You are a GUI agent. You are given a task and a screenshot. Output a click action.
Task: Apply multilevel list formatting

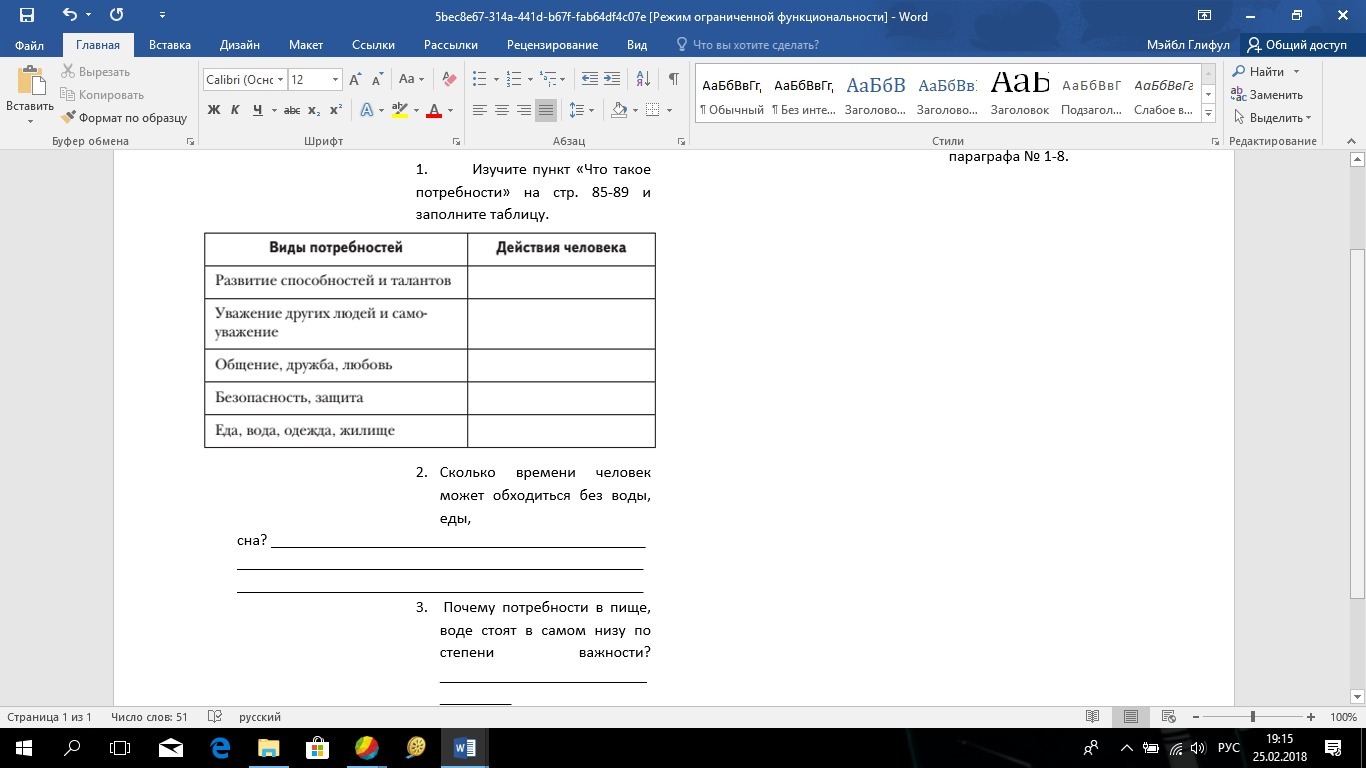click(548, 79)
